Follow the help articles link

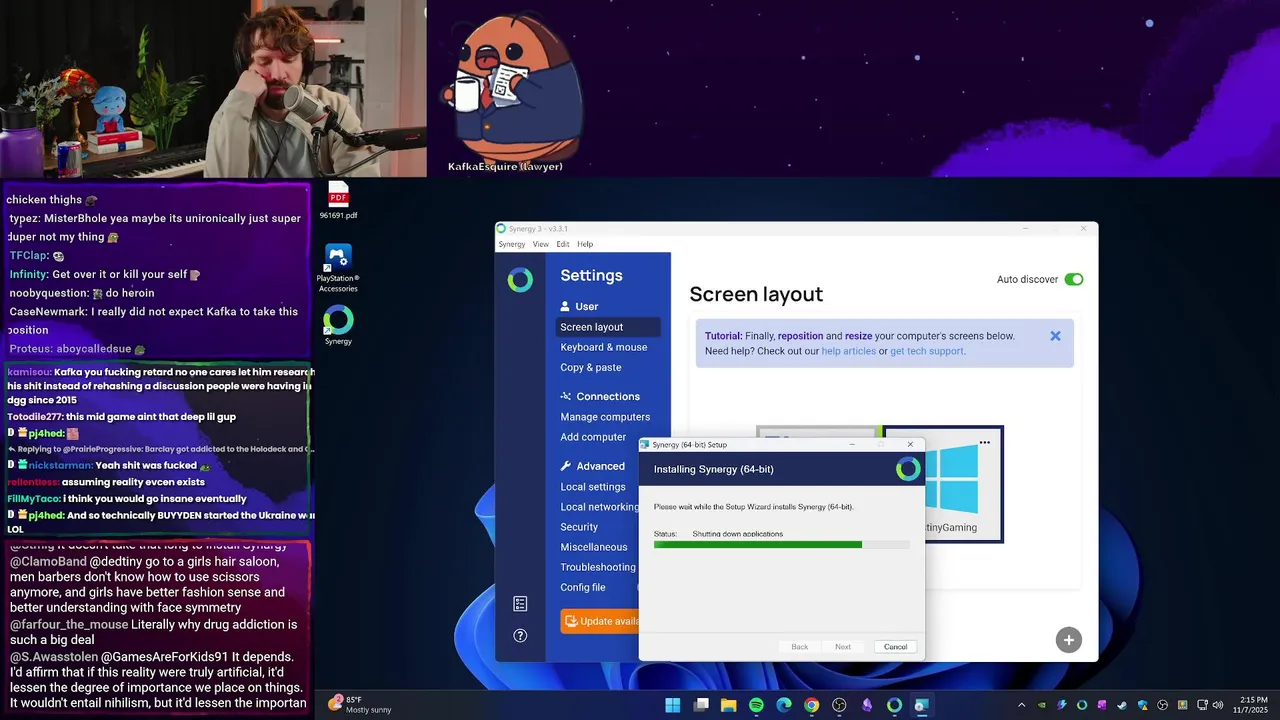click(848, 351)
